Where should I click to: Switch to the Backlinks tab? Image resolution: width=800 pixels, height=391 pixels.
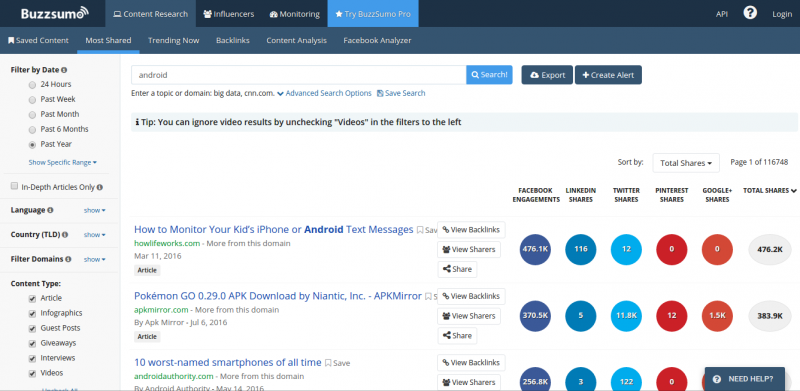[233, 40]
